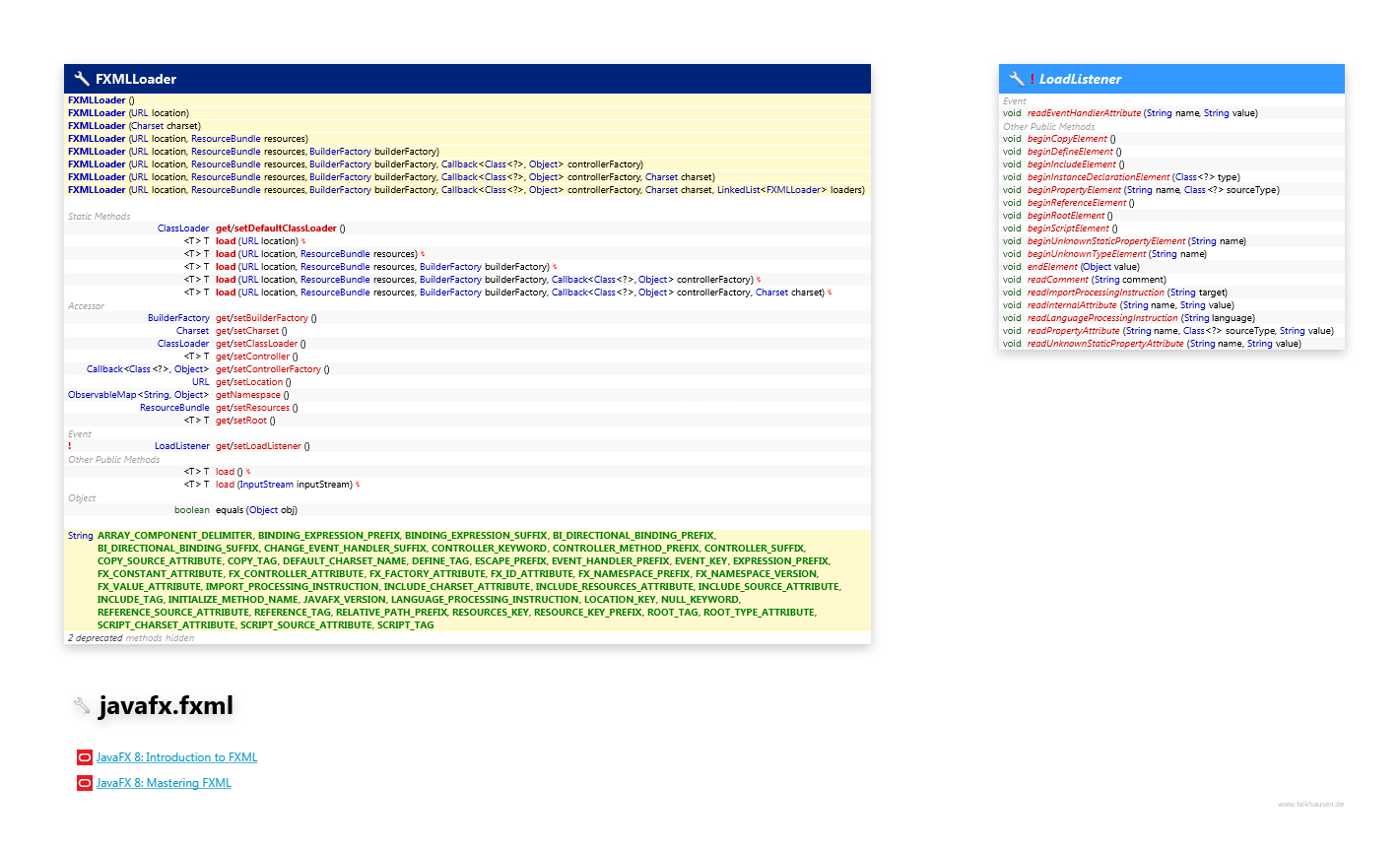Screen dimensions: 1400x849
Task: Click the exception marker after load (InputStream inputStream)
Action: click(358, 485)
